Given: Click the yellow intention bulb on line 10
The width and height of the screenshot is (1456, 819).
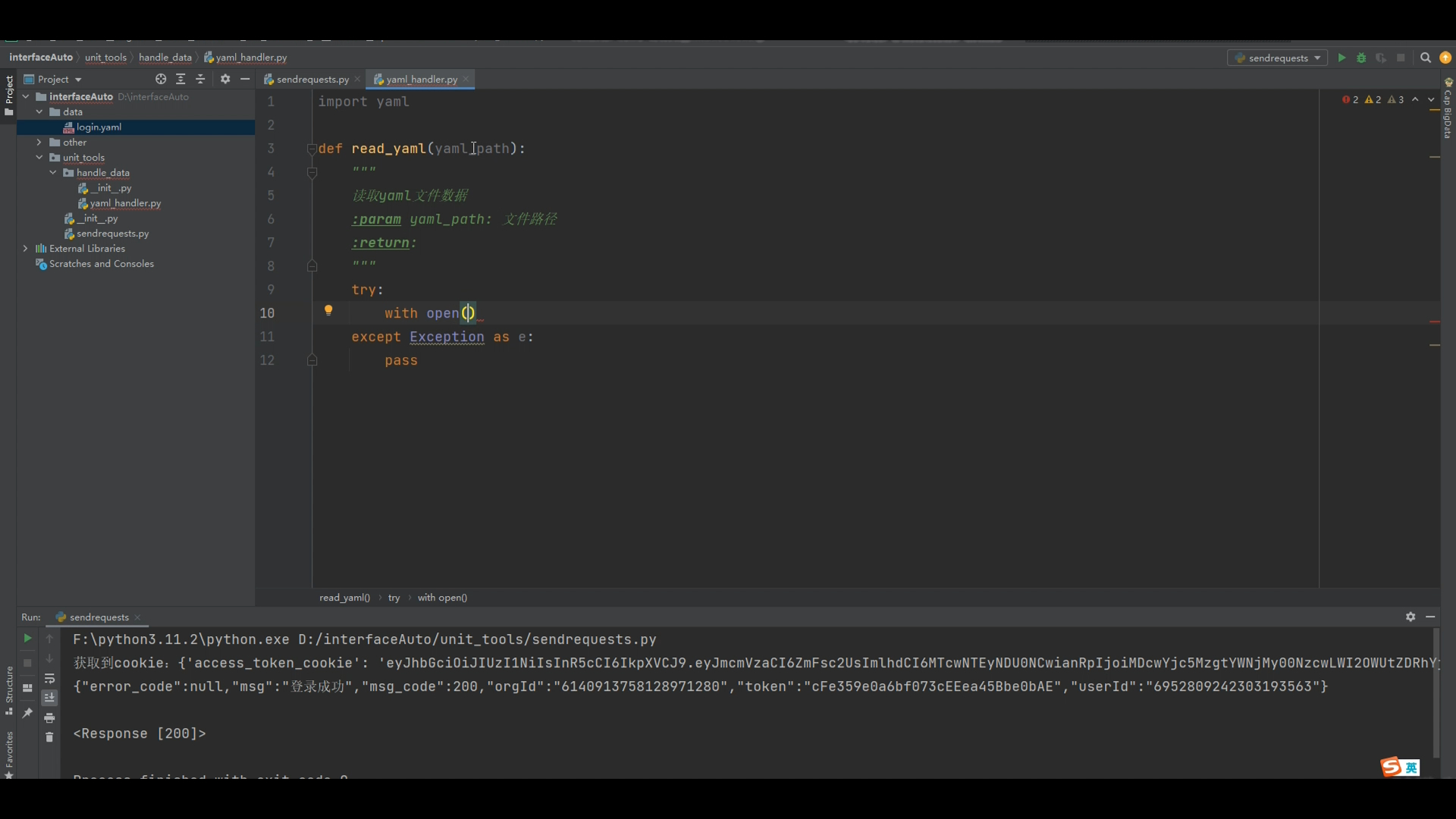Looking at the screenshot, I should click(328, 310).
